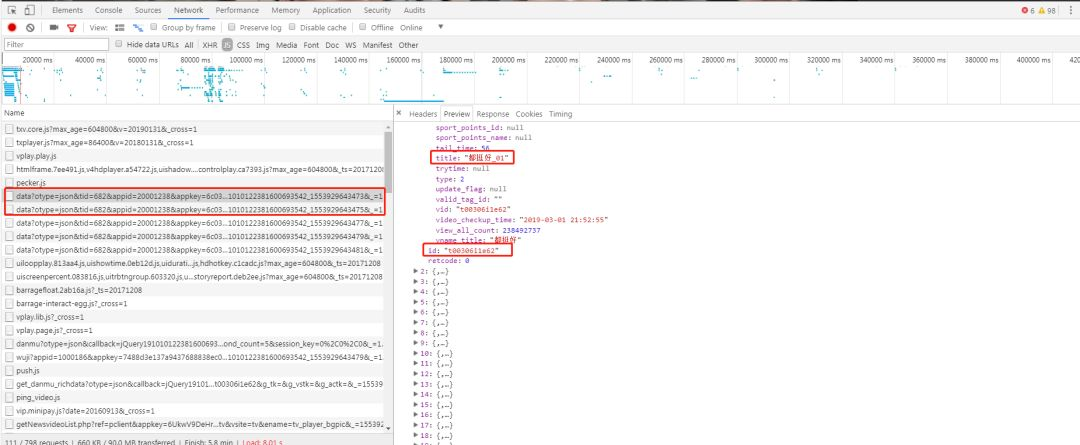Select the large request rows view icon
This screenshot has width=1080, height=445.
pos(120,28)
